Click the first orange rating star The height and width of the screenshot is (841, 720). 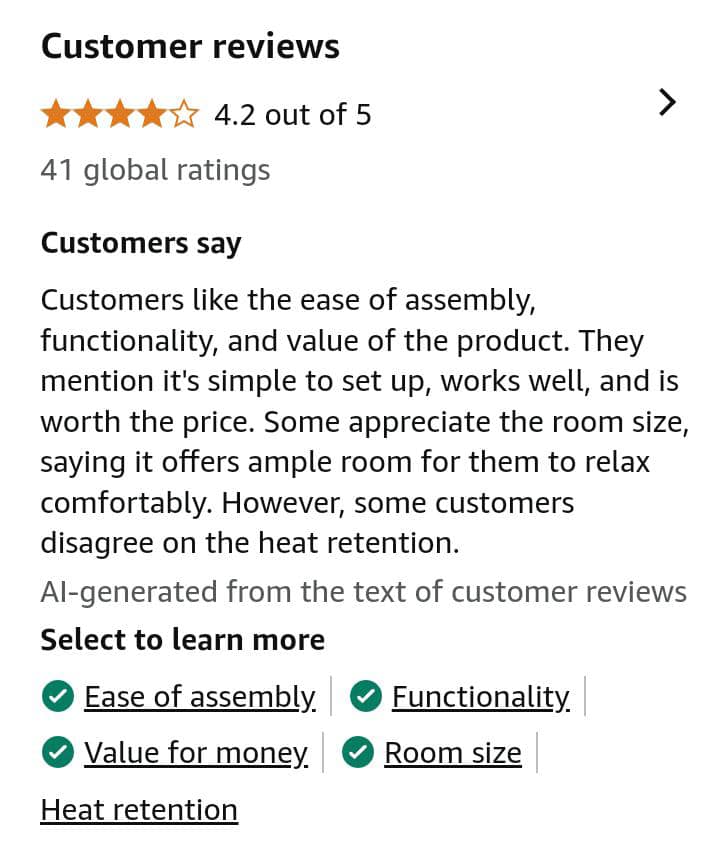[x=55, y=115]
